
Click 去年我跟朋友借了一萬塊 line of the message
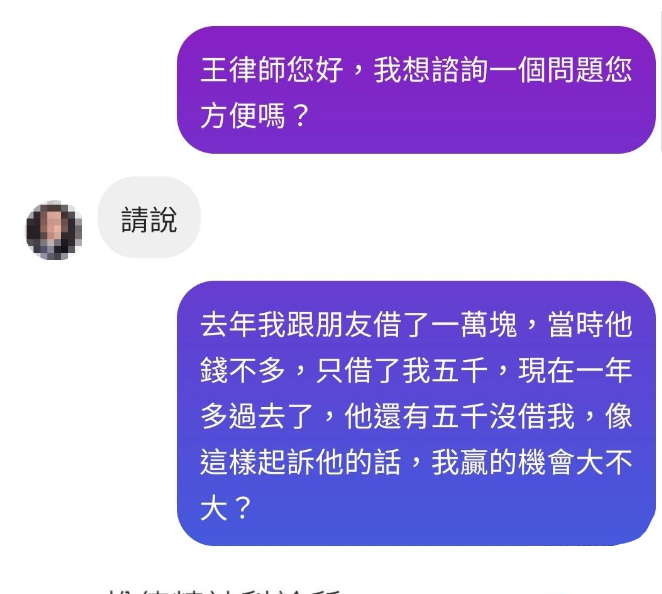click(359, 324)
